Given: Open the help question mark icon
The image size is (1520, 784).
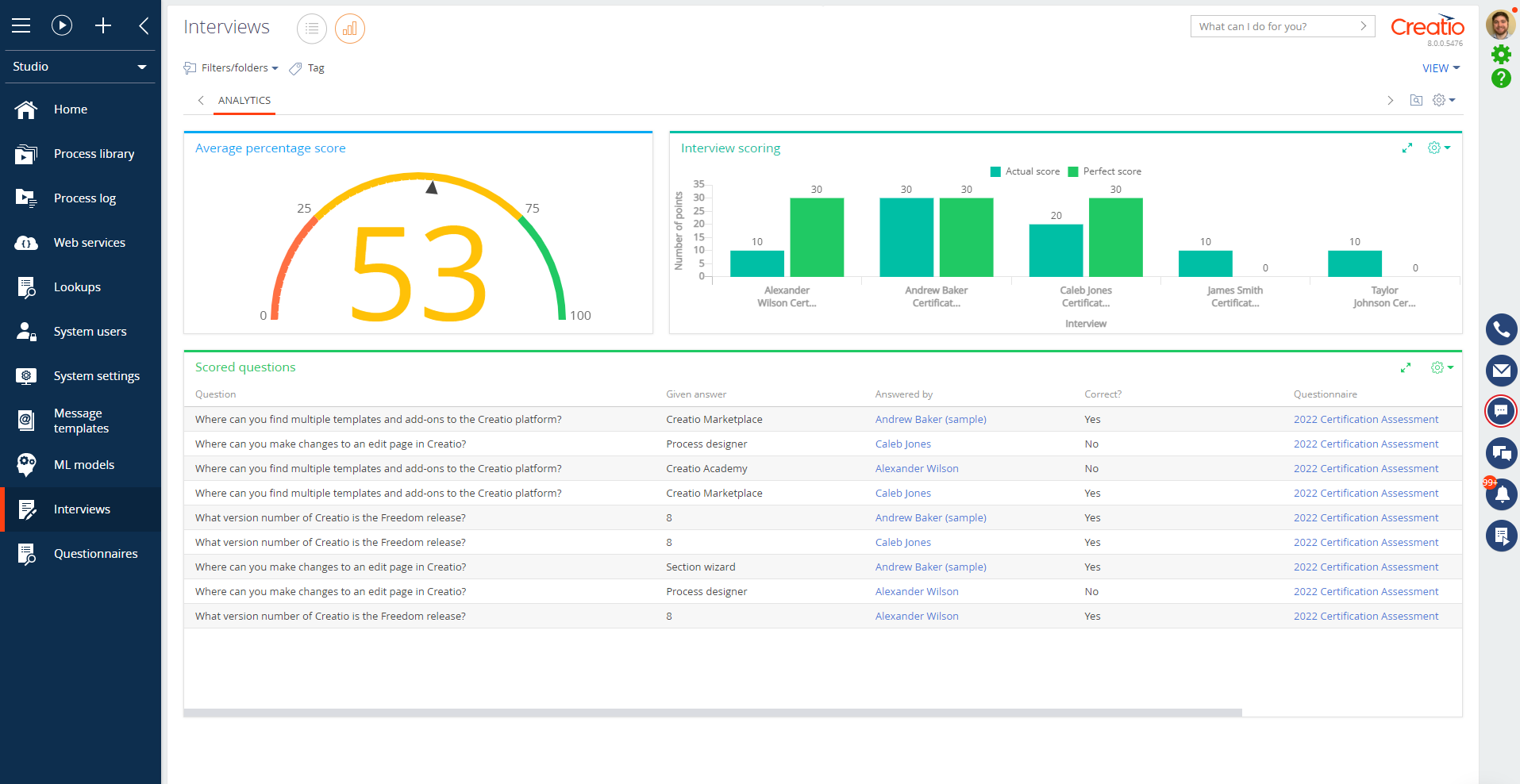Looking at the screenshot, I should 1501,78.
